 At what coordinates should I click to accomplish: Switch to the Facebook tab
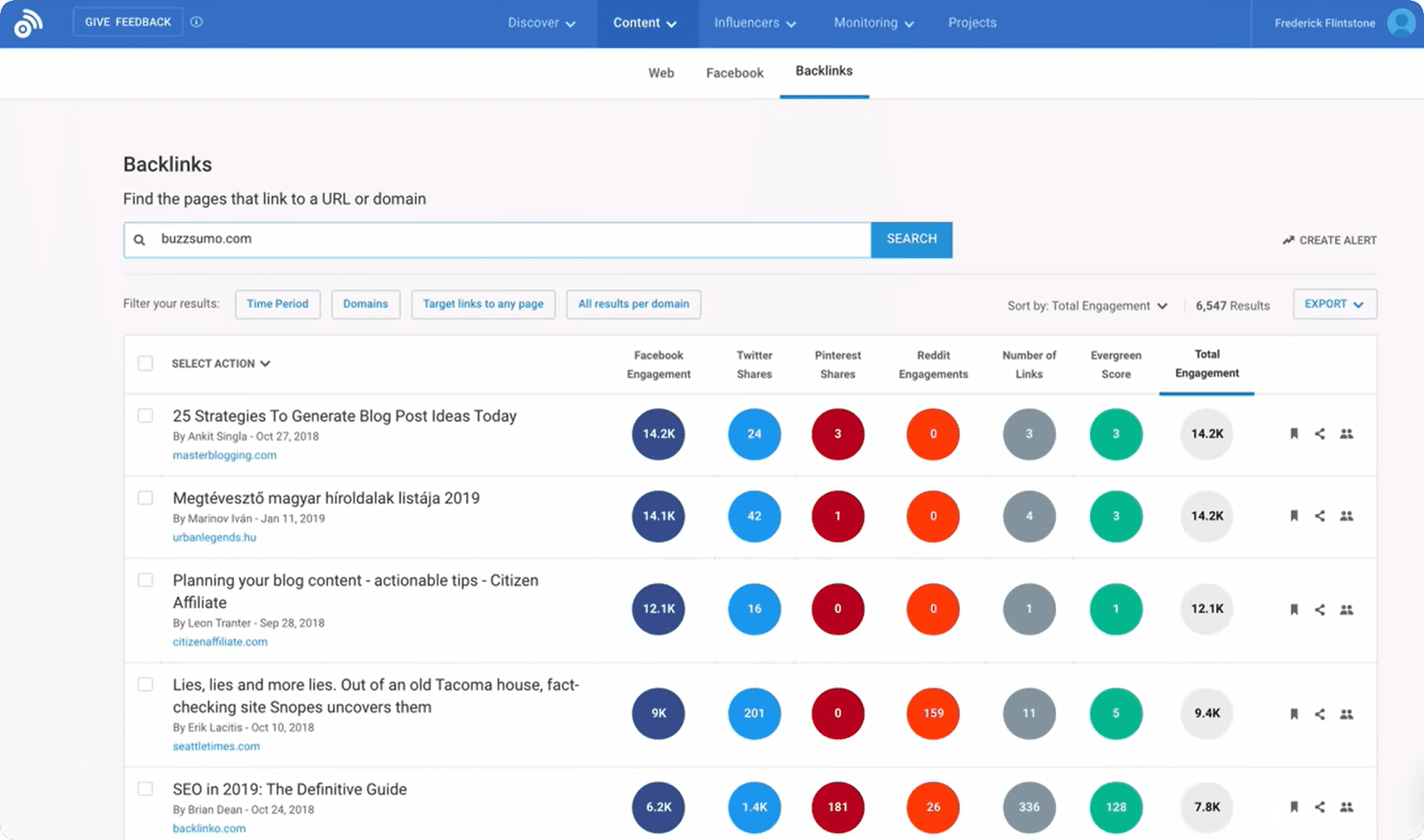click(x=735, y=73)
